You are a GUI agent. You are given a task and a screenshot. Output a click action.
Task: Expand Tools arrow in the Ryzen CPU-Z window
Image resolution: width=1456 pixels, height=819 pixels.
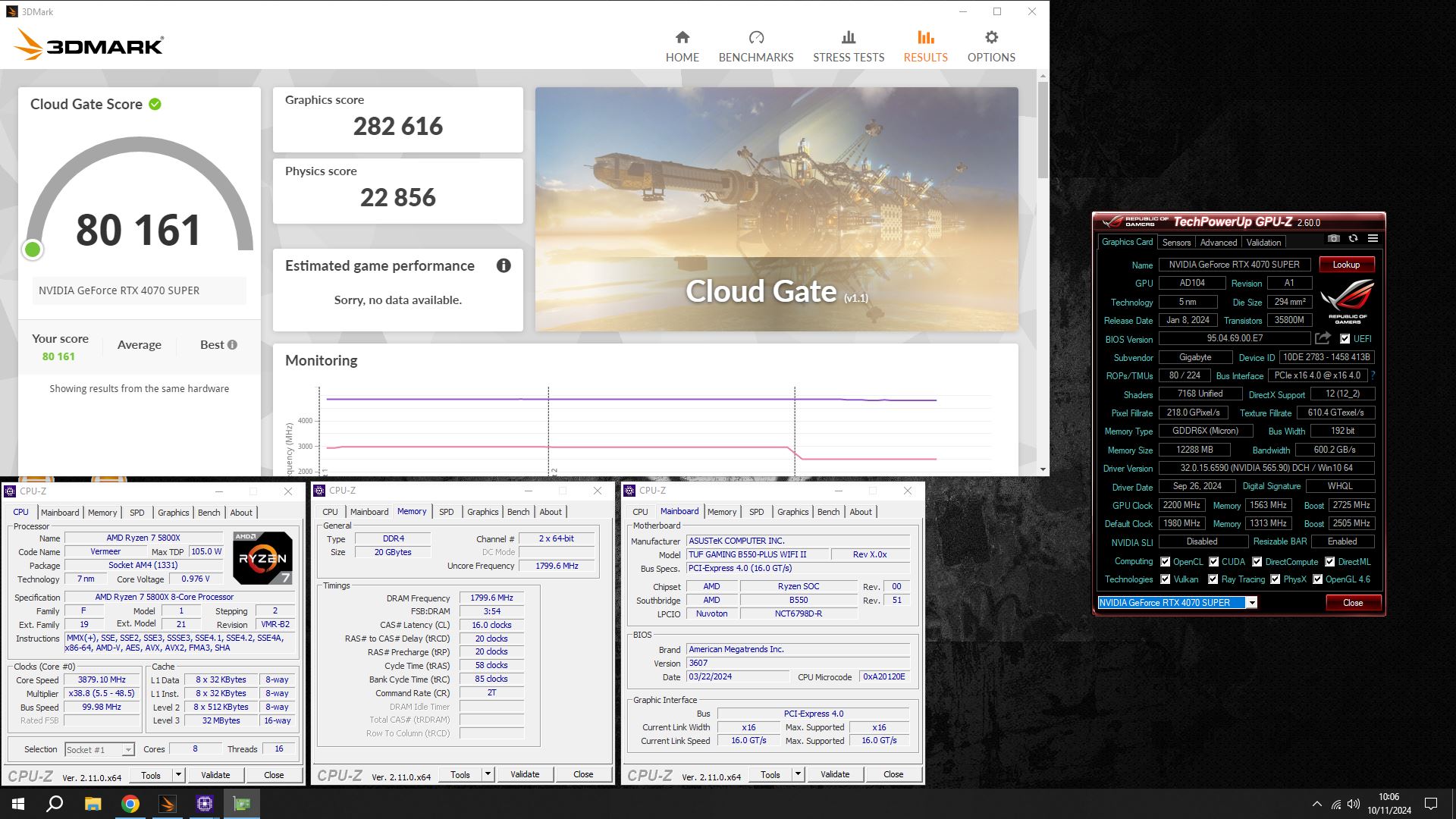point(178,775)
